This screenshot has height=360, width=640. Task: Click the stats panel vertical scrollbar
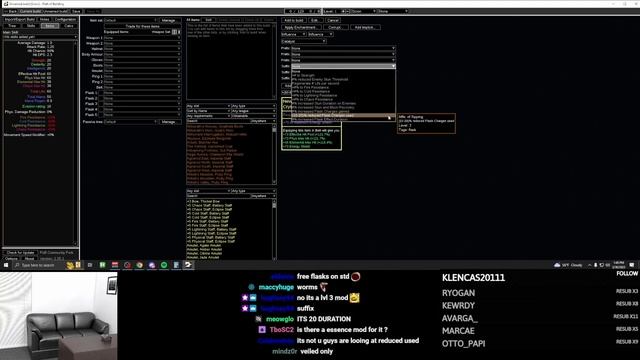click(x=76, y=143)
